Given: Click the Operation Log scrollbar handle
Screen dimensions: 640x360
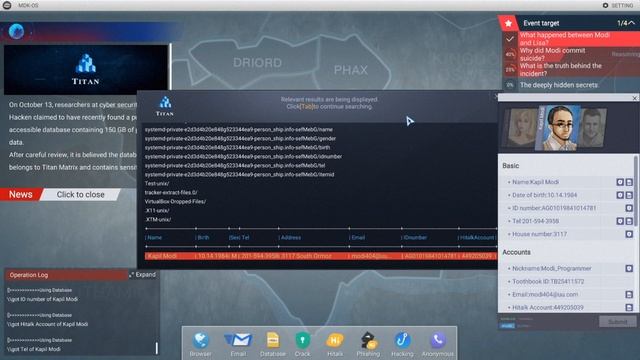Looking at the screenshot, I should 156,348.
